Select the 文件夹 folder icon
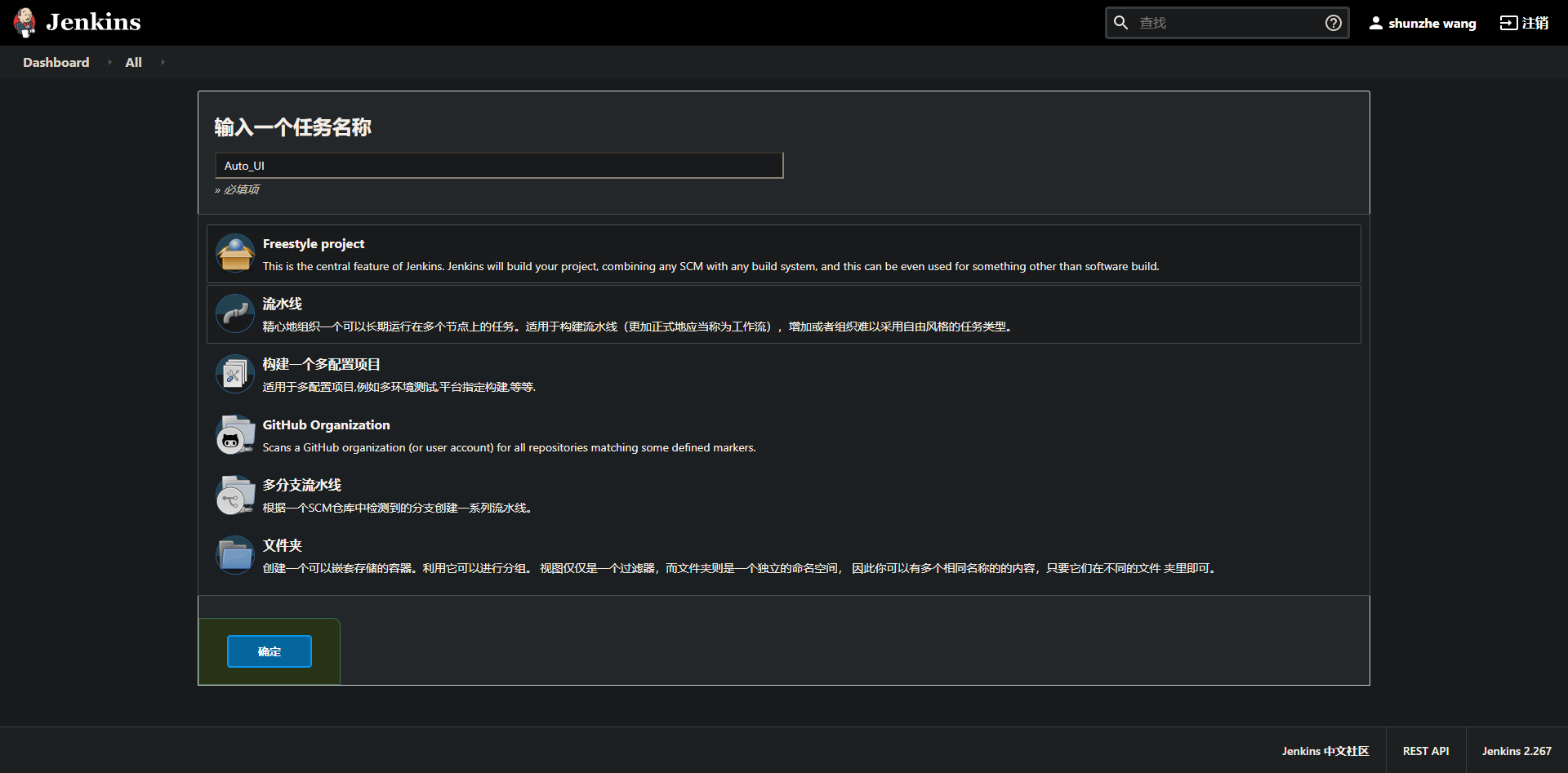1568x773 pixels. [x=235, y=556]
